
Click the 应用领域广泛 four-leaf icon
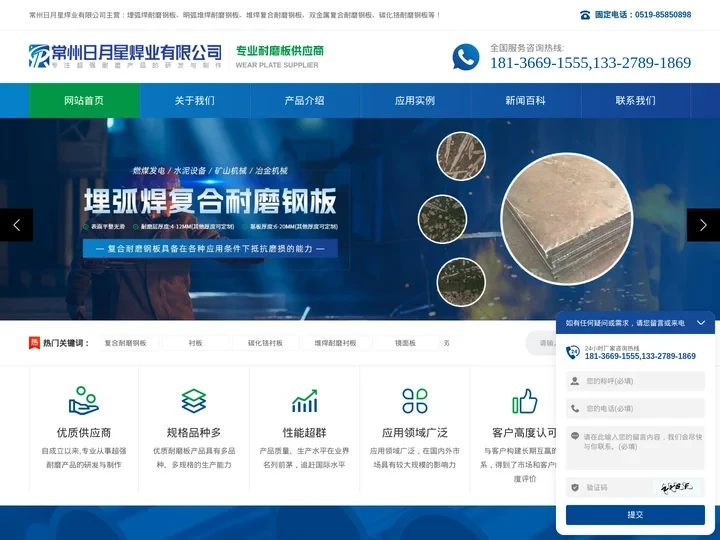click(x=415, y=401)
